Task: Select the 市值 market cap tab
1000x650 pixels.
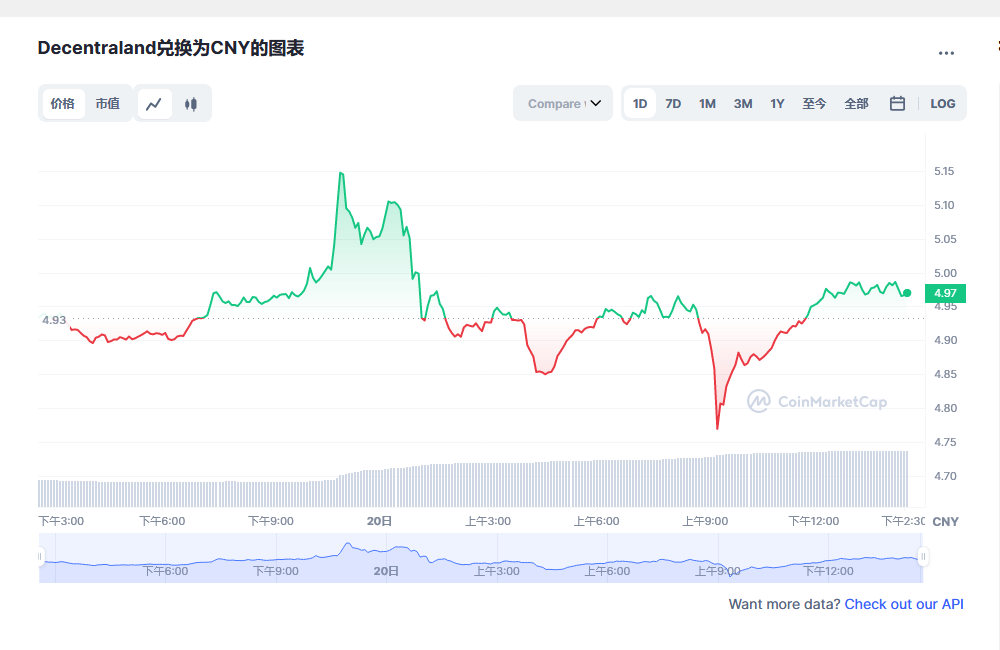Action: [108, 103]
